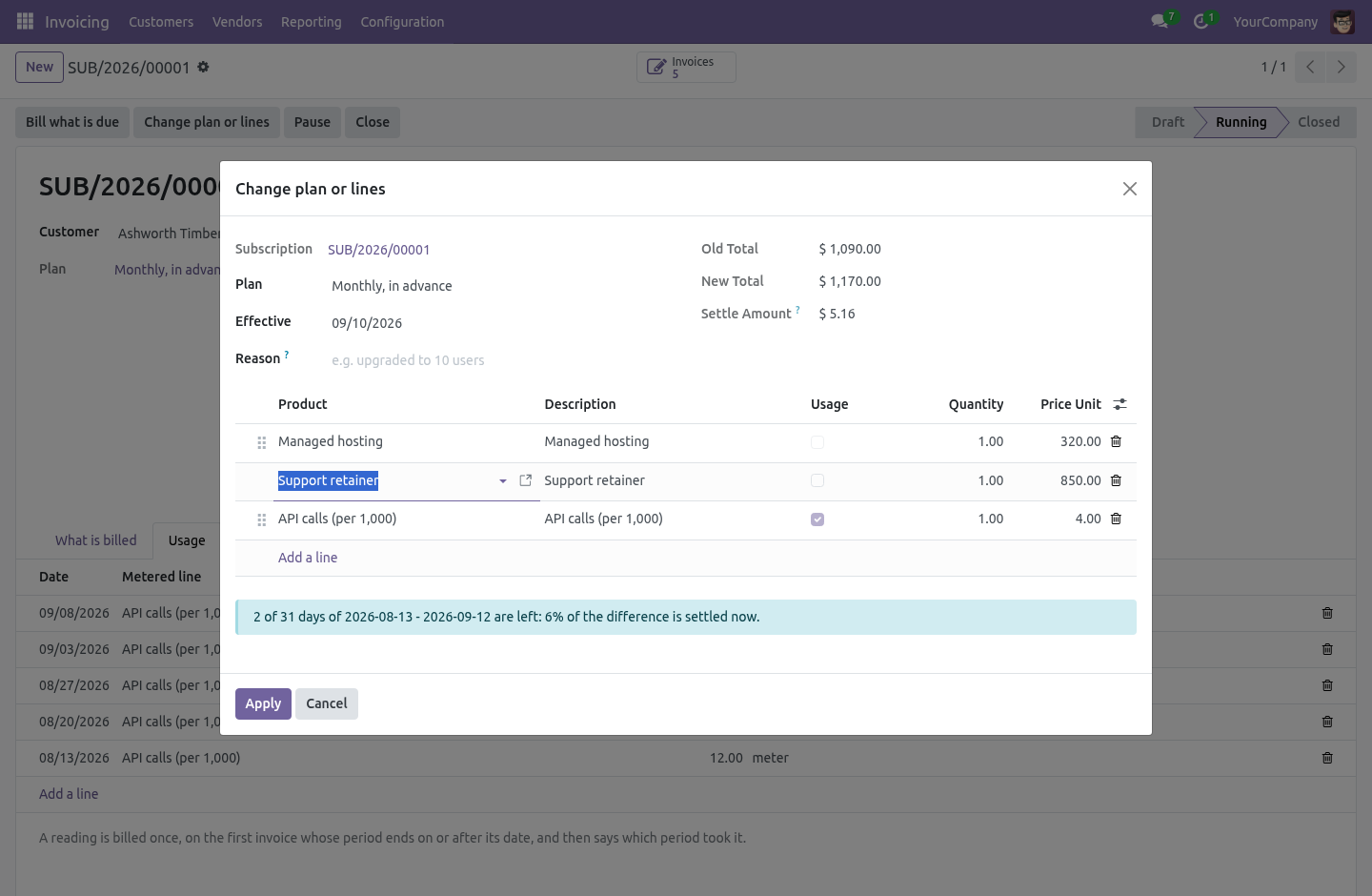The height and width of the screenshot is (896, 1372).
Task: Grab the API calls row handle
Action: 262,519
